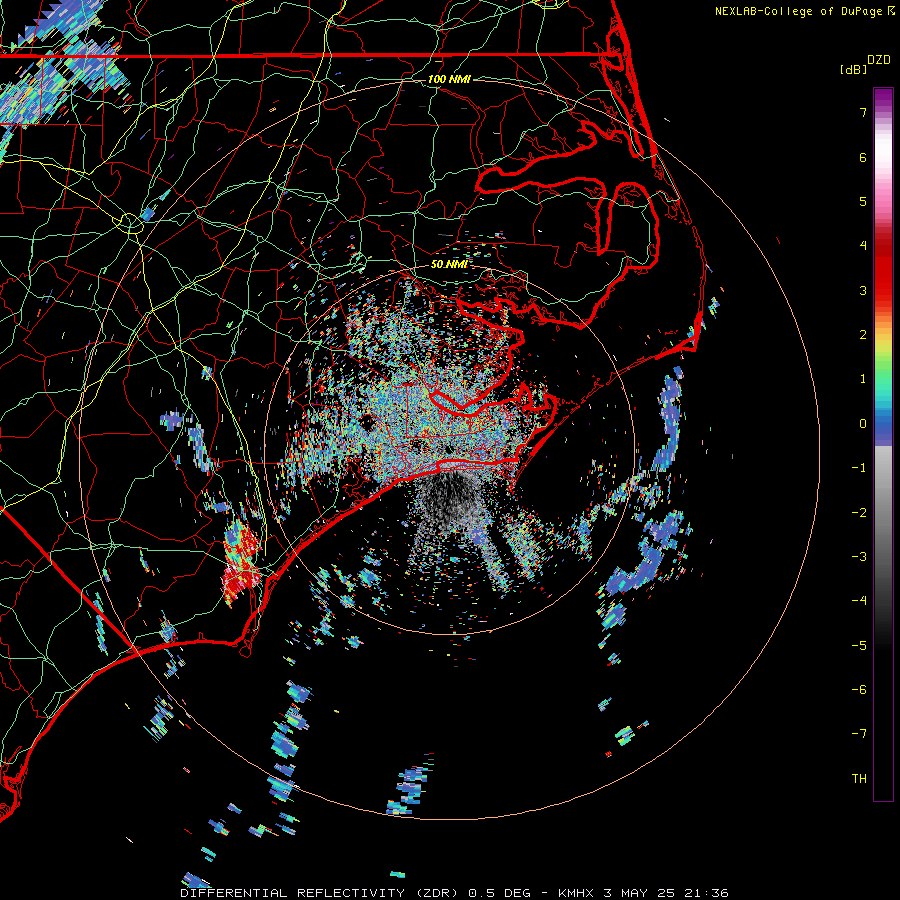Click the "NEXLAB-College of DuPage" credit text
Image resolution: width=900 pixels, height=900 pixels.
(798, 11)
